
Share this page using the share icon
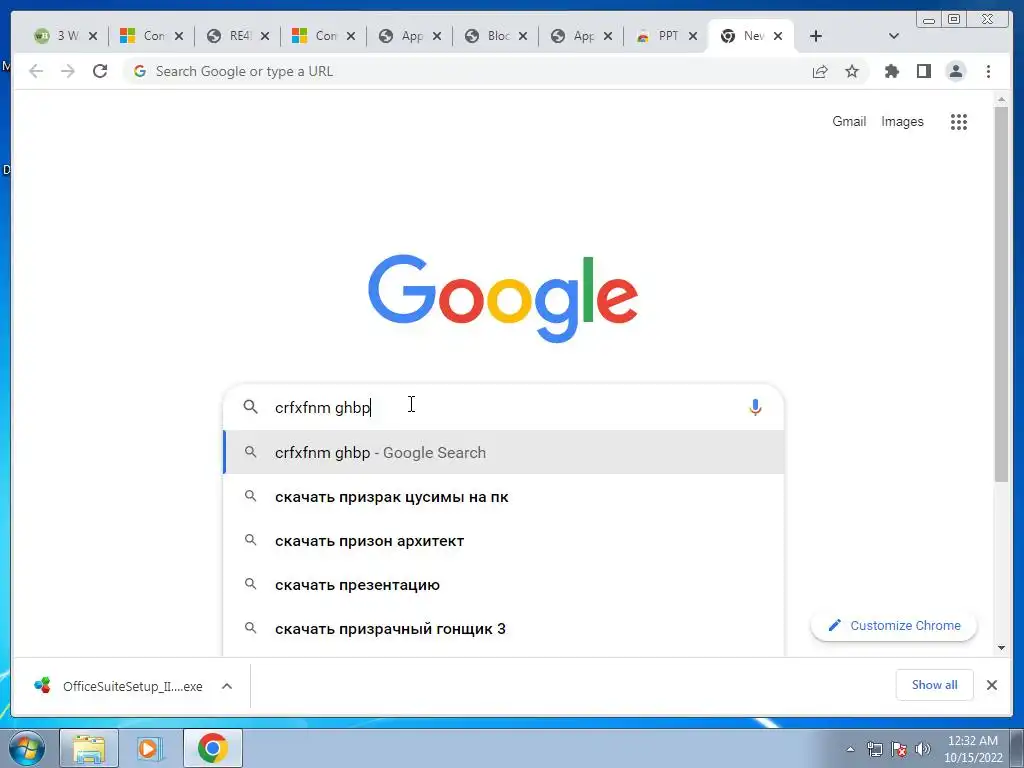(820, 71)
